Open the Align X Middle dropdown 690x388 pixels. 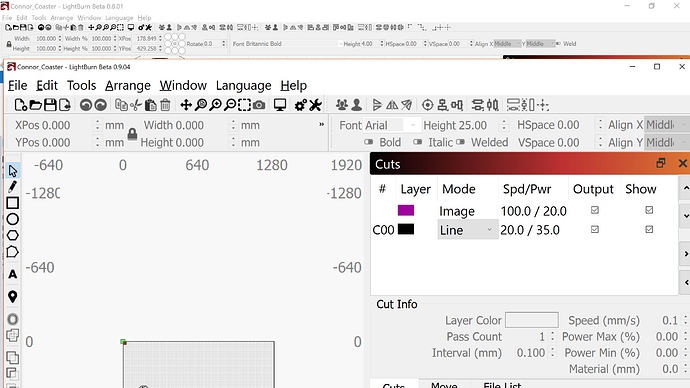point(666,125)
